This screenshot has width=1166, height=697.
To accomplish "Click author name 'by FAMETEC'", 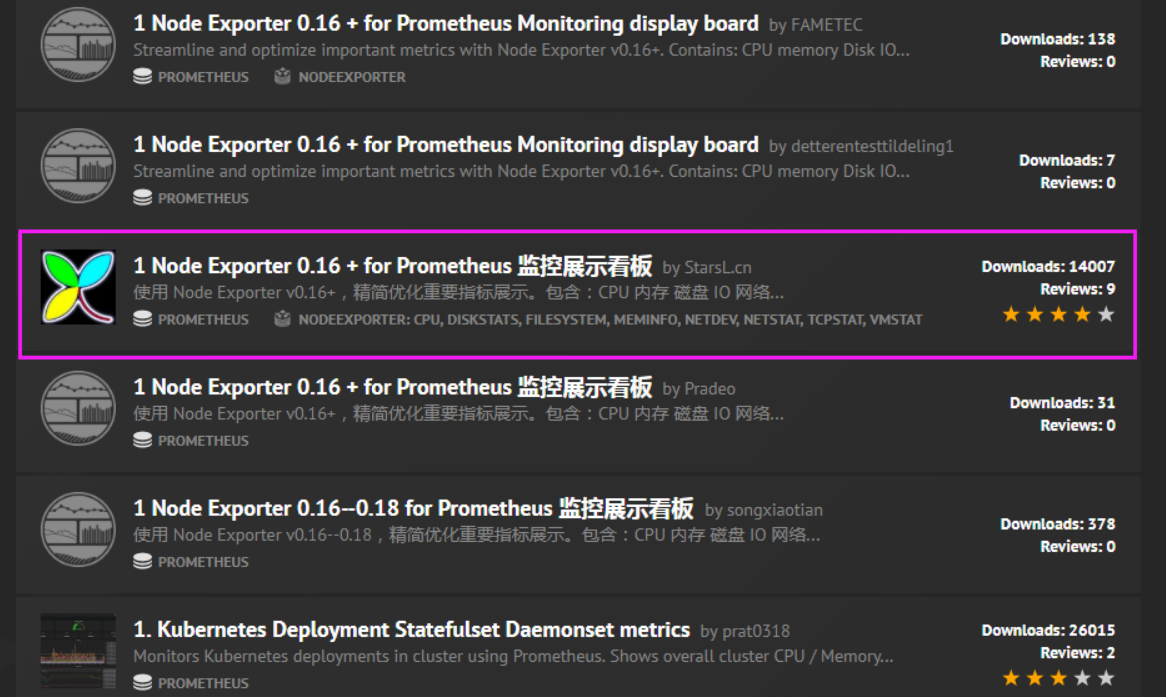I will pyautogui.click(x=816, y=25).
